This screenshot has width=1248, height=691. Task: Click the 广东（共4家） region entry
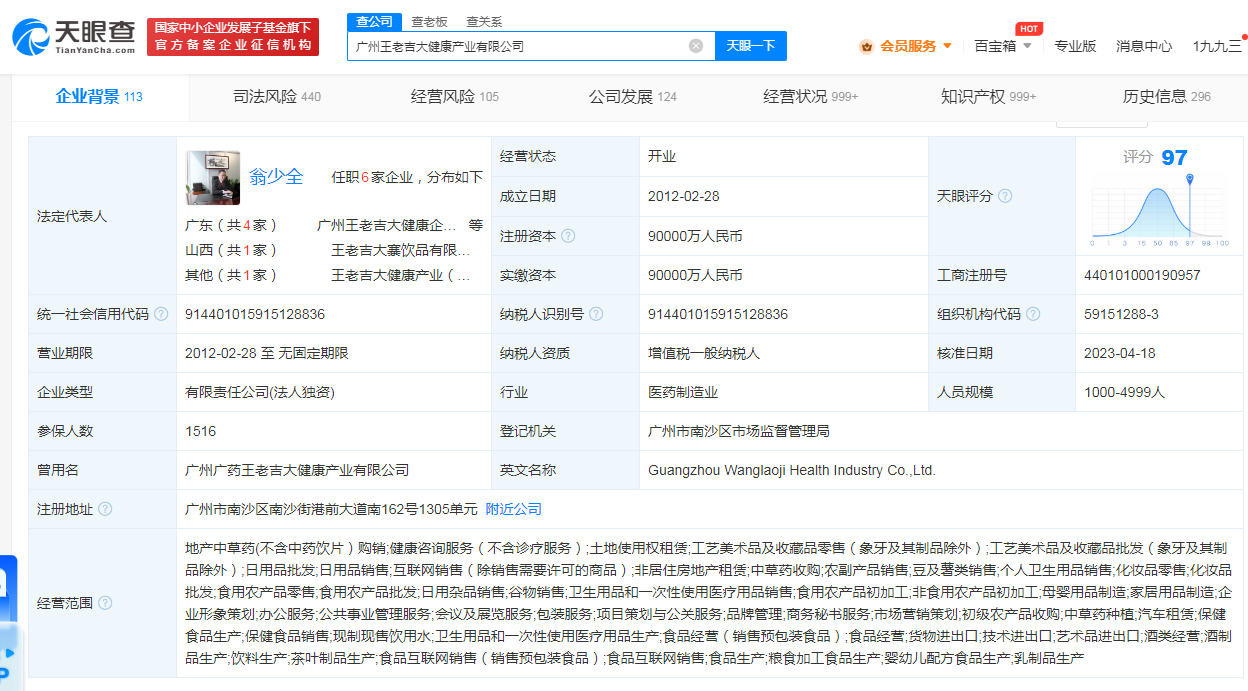pos(232,225)
